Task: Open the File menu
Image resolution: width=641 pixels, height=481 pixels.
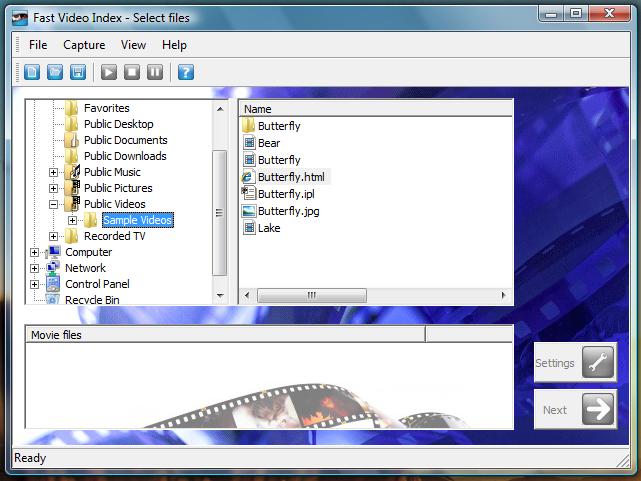Action: [x=38, y=45]
